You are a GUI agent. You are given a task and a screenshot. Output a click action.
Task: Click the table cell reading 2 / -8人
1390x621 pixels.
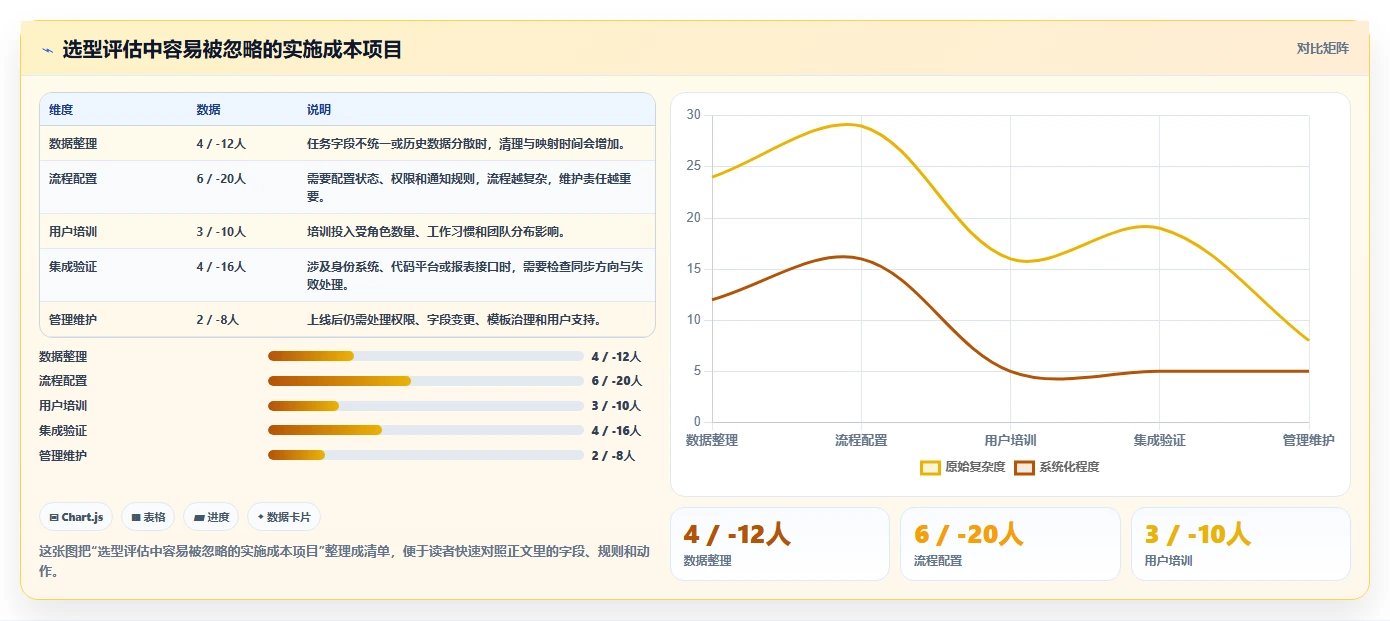pos(218,320)
